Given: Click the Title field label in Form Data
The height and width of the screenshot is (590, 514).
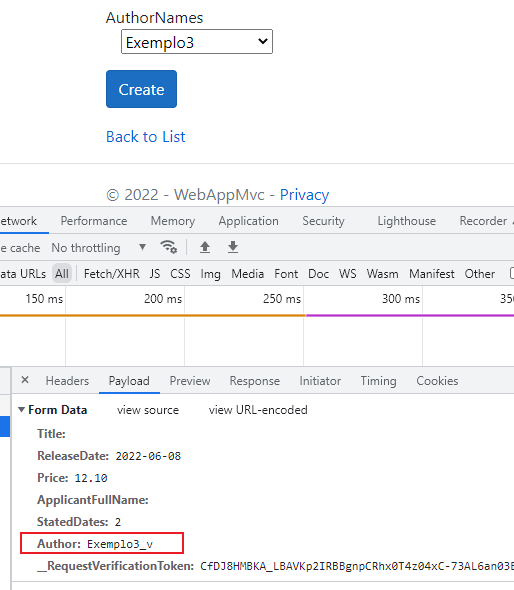Looking at the screenshot, I should pos(52,434).
